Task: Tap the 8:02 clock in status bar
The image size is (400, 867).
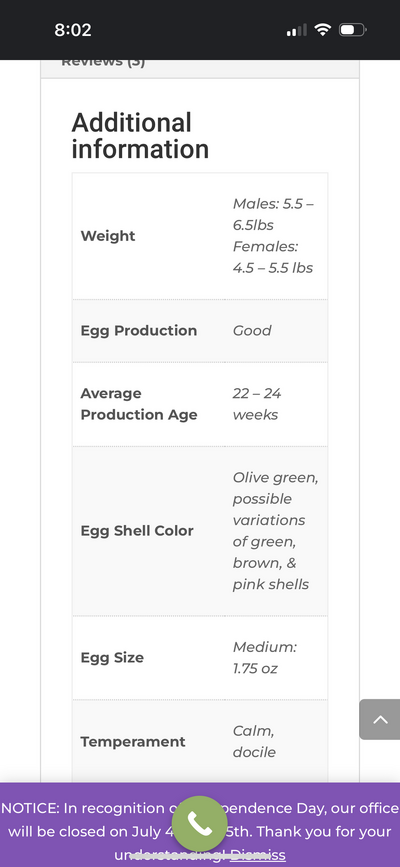Action: coord(72,30)
